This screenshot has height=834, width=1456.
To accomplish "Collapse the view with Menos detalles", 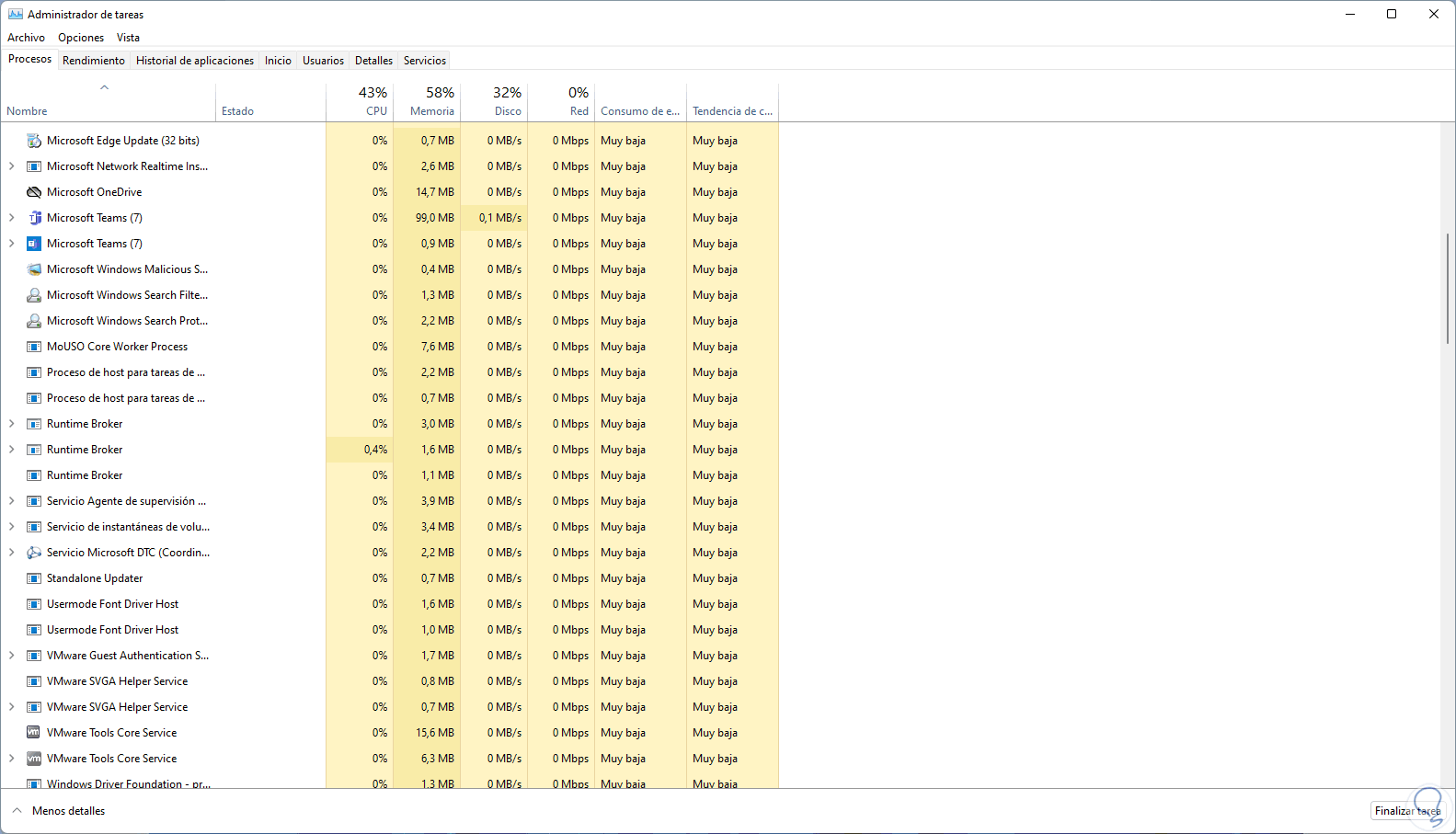I will pos(59,811).
